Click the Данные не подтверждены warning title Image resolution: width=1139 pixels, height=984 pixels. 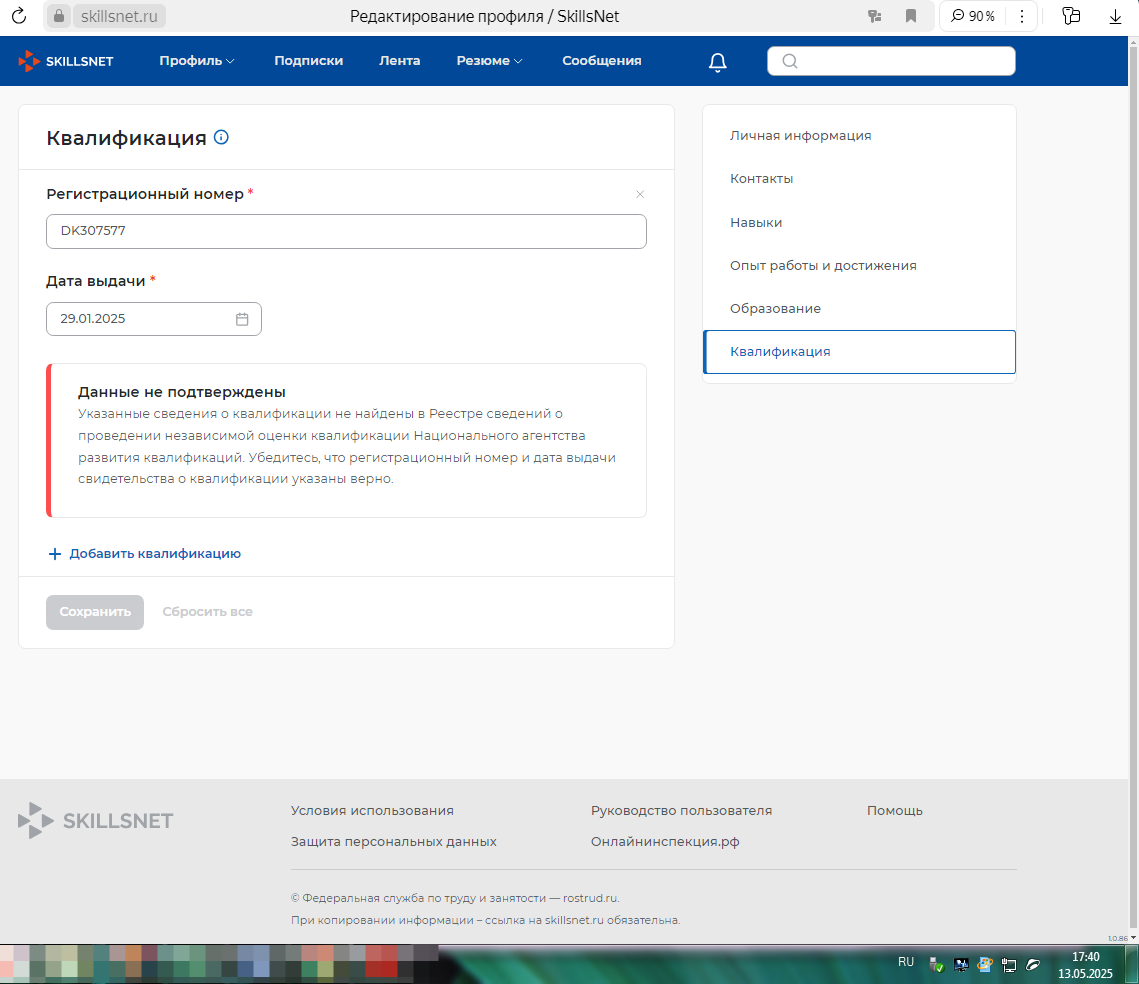tap(182, 392)
